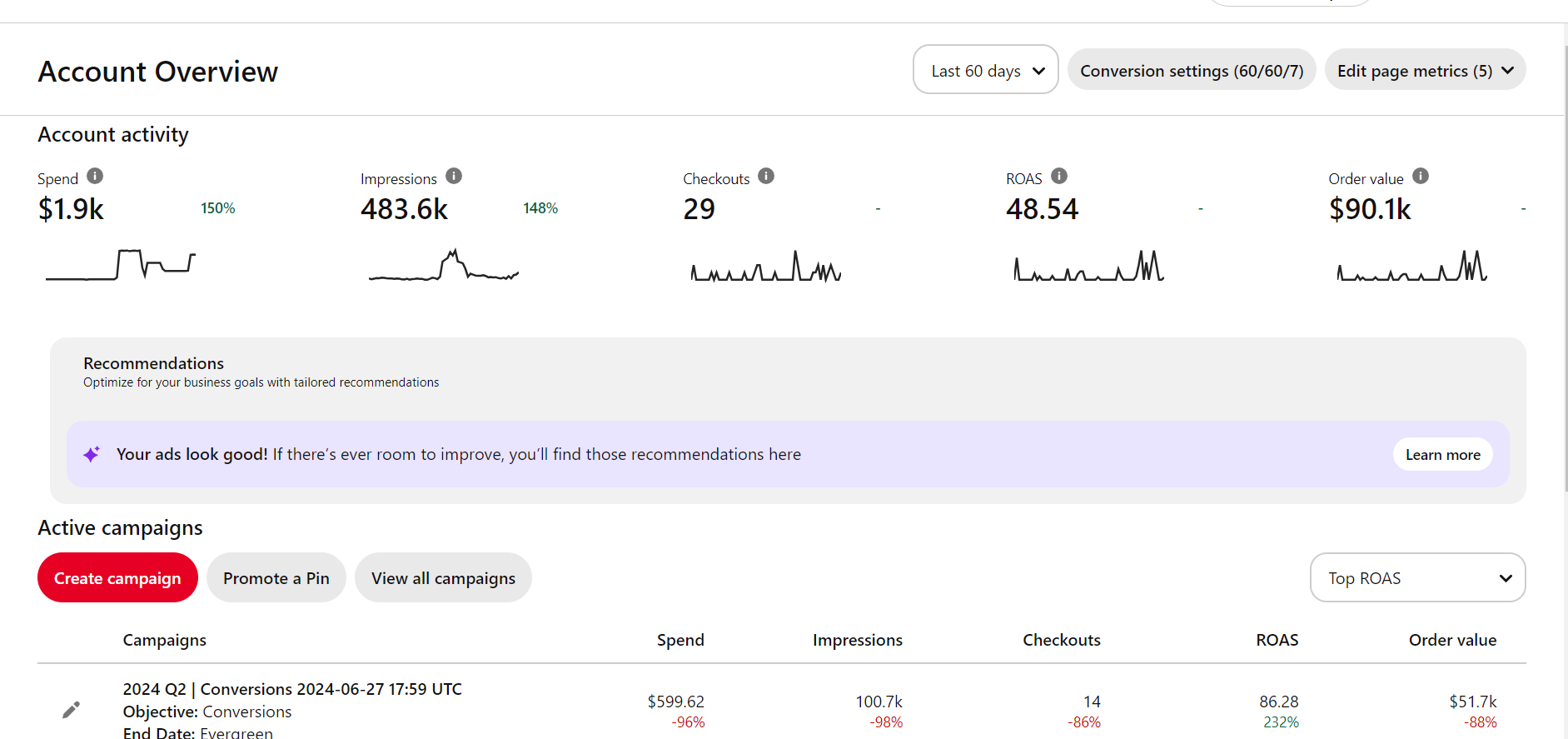Open the Top ROAS sort dropdown
Screen dimensions: 1568x739
1416,577
